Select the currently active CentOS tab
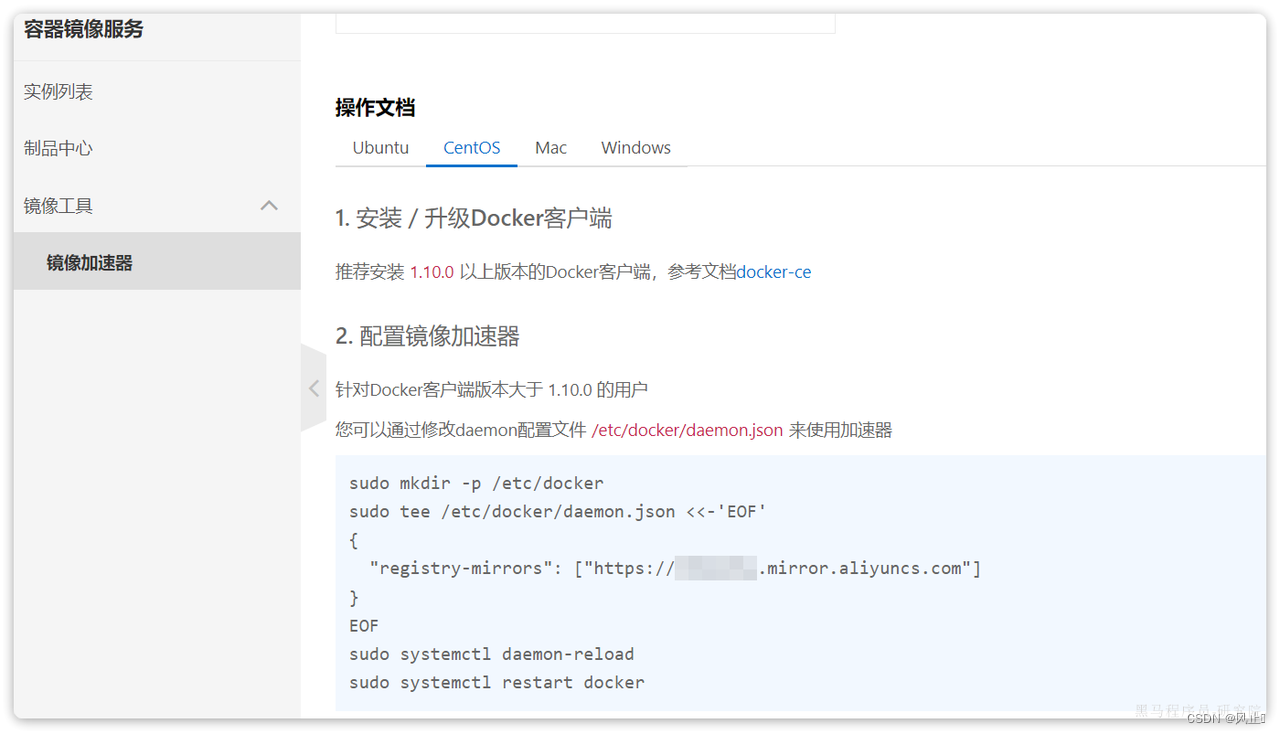This screenshot has height=734, width=1280. click(x=471, y=147)
